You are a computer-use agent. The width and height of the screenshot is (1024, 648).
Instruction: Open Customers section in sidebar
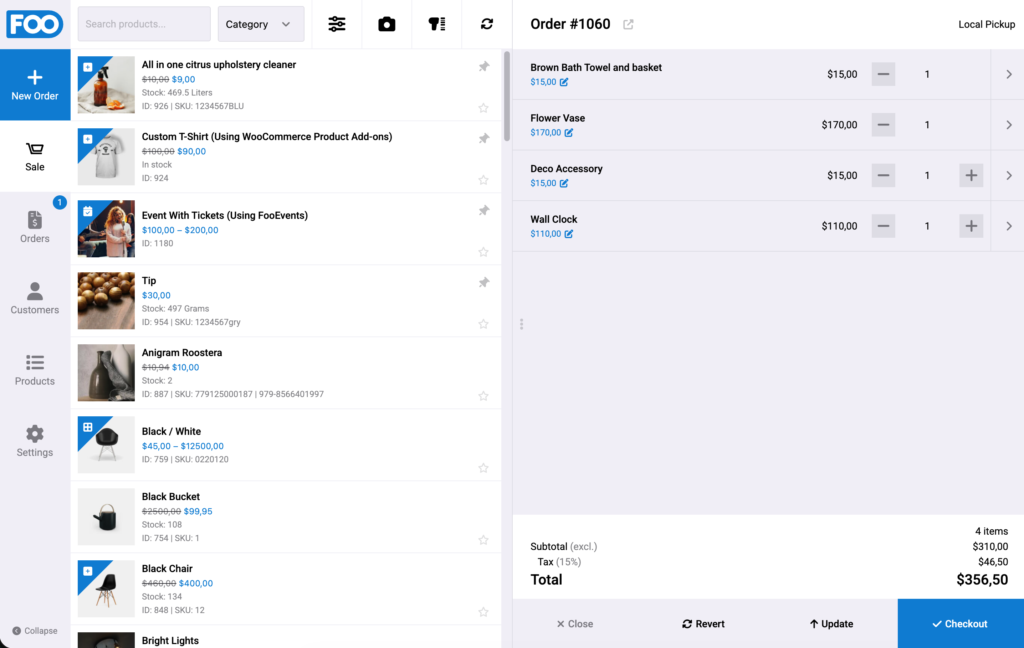[35, 299]
